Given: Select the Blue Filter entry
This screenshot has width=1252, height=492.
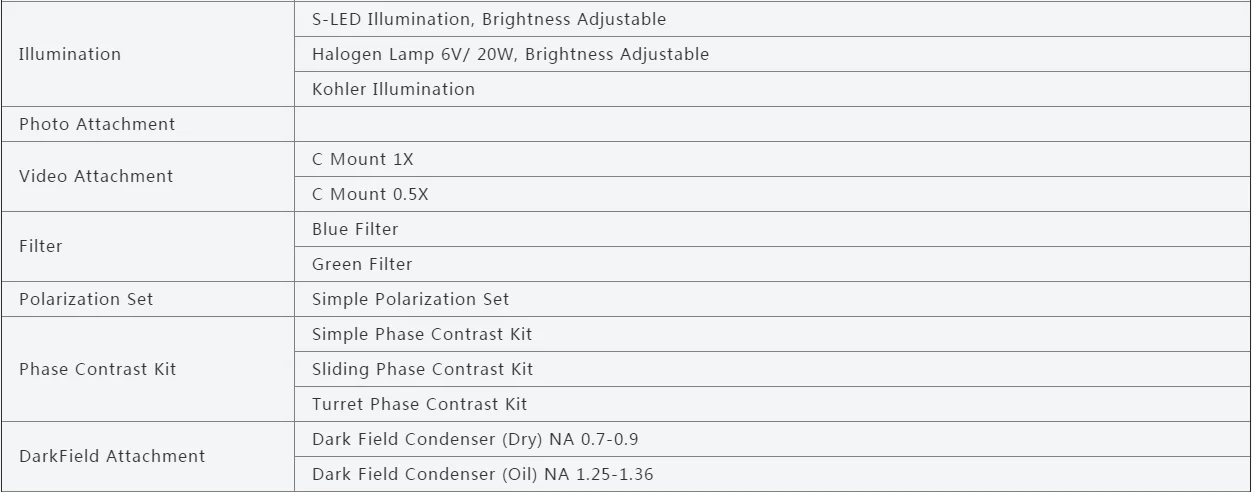Looking at the screenshot, I should click(x=355, y=229).
